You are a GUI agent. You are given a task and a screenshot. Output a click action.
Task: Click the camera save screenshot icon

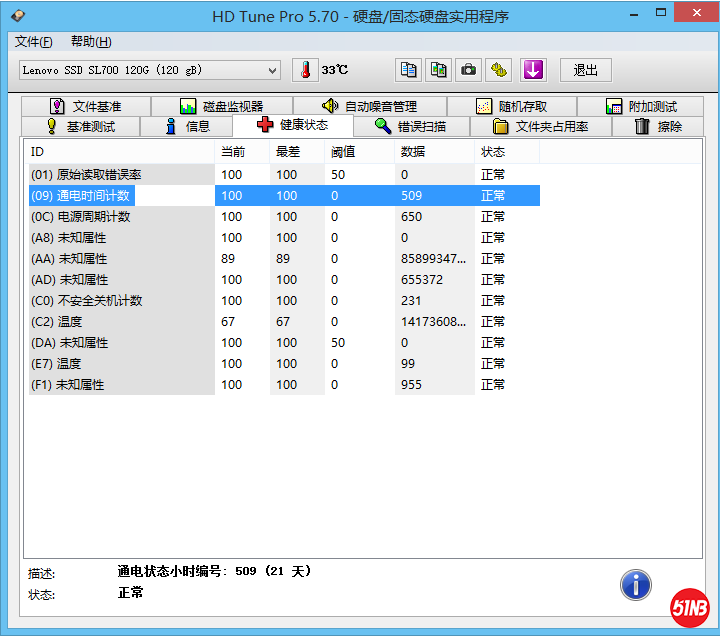pos(468,70)
